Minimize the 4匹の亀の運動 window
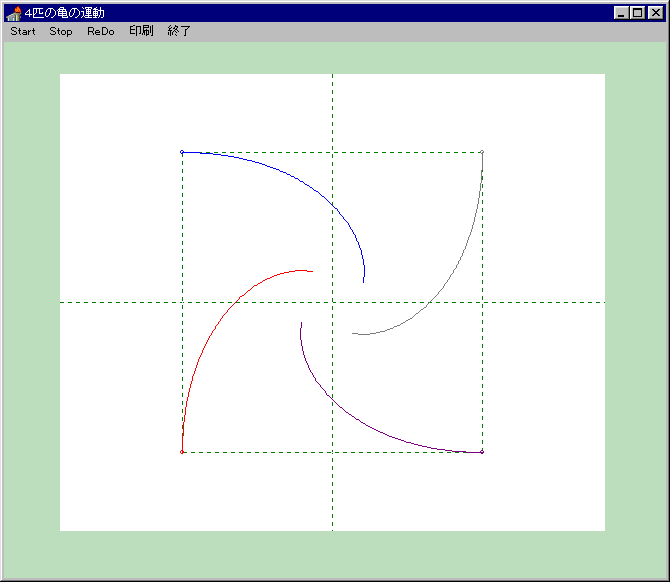The image size is (670, 582). click(621, 13)
